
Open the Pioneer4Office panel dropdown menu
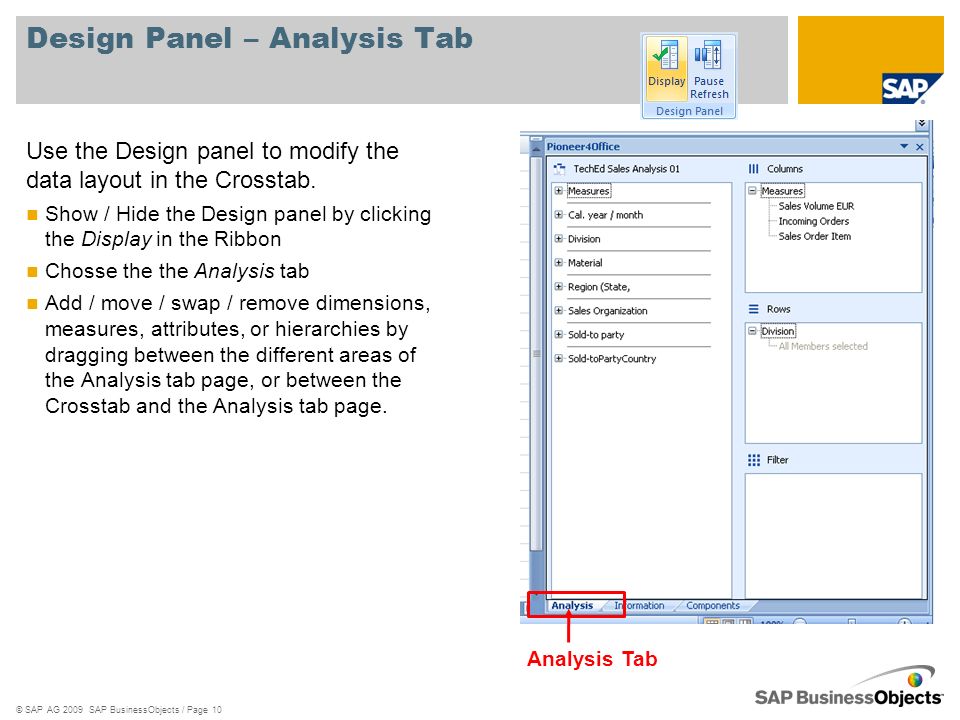[904, 146]
